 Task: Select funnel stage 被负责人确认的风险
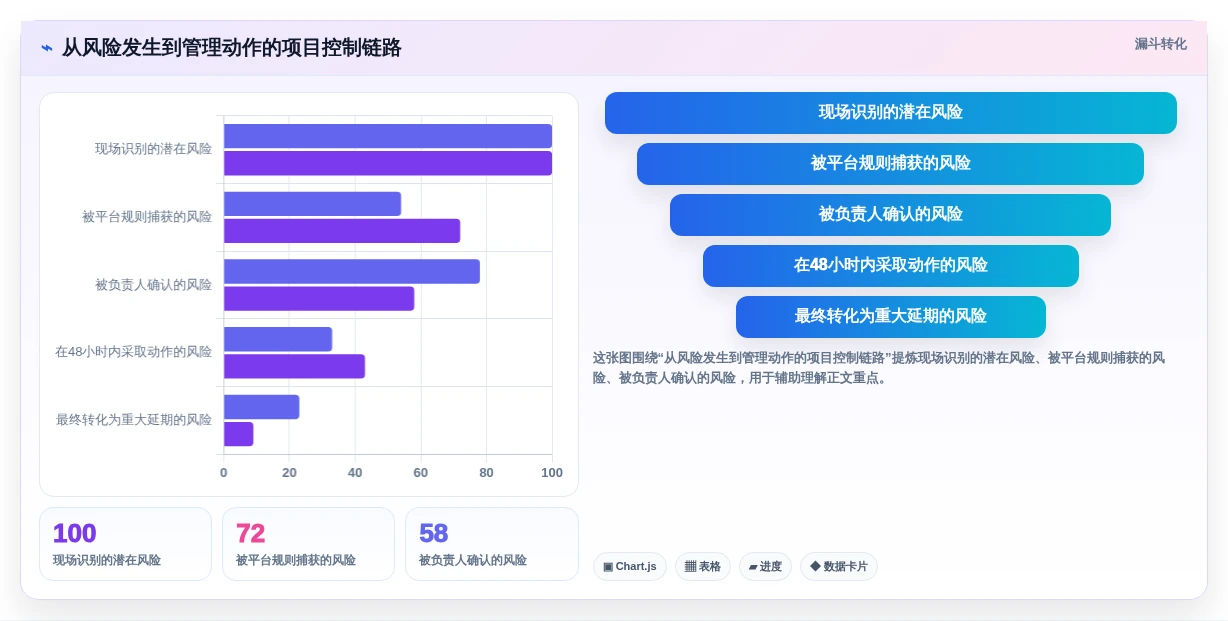(890, 215)
